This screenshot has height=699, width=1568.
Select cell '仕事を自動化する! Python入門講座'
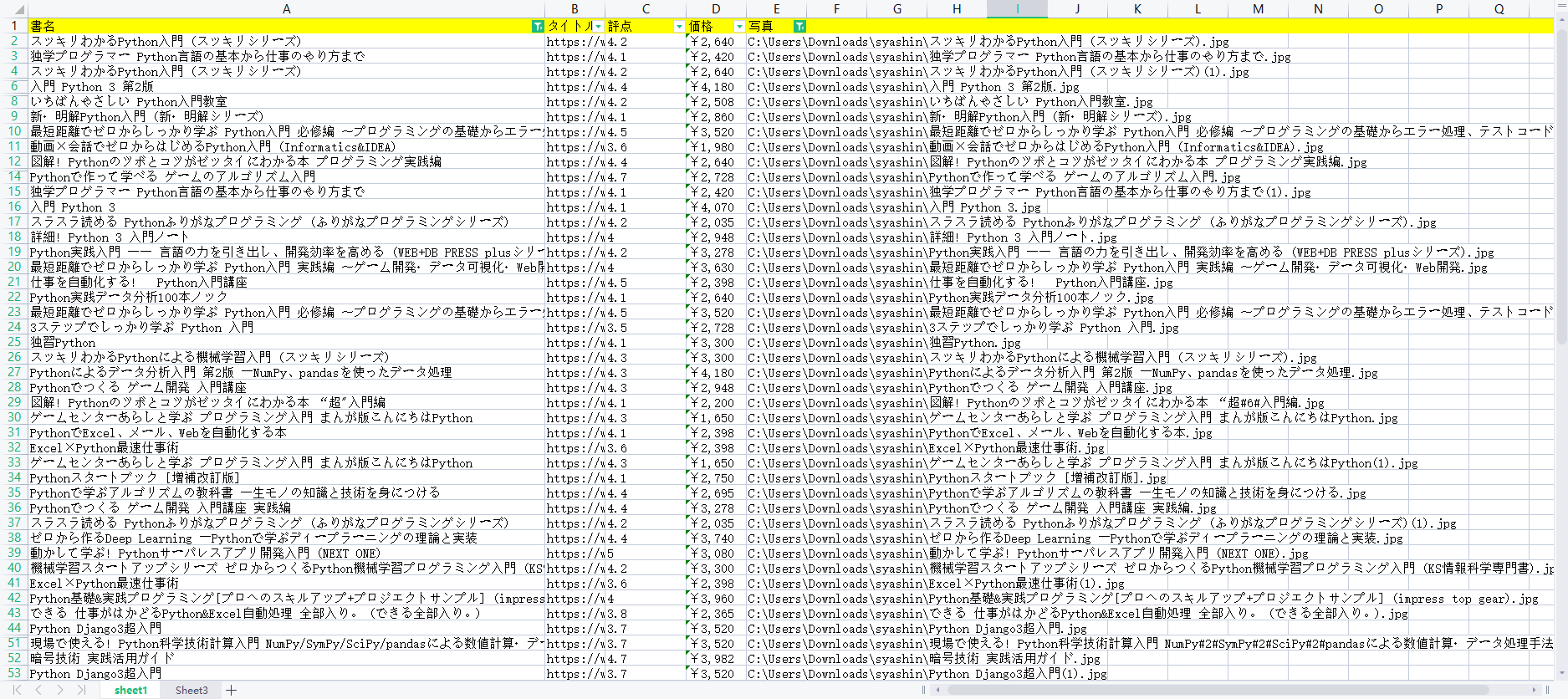pos(287,282)
